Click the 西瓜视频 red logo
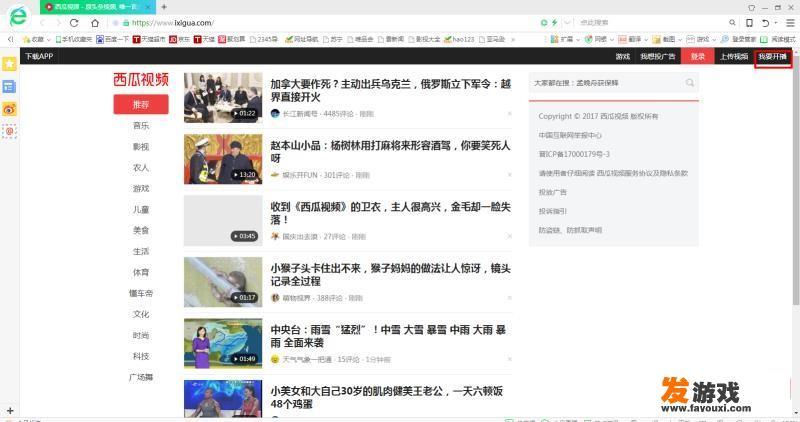The image size is (800, 422). (141, 79)
